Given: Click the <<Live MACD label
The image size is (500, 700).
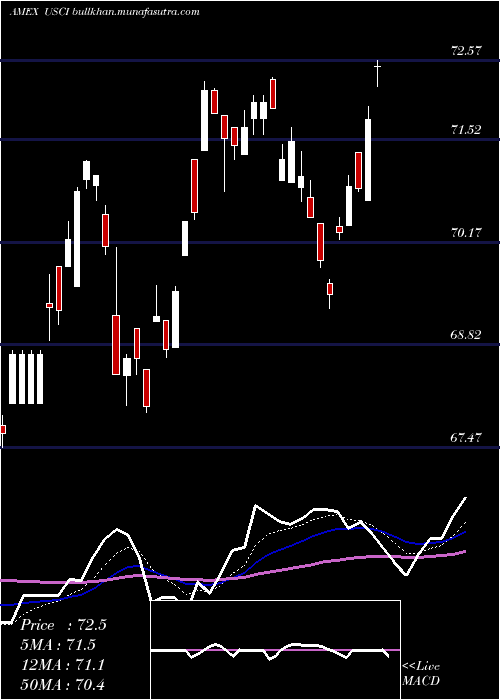Looking at the screenshot, I should click(x=421, y=673).
